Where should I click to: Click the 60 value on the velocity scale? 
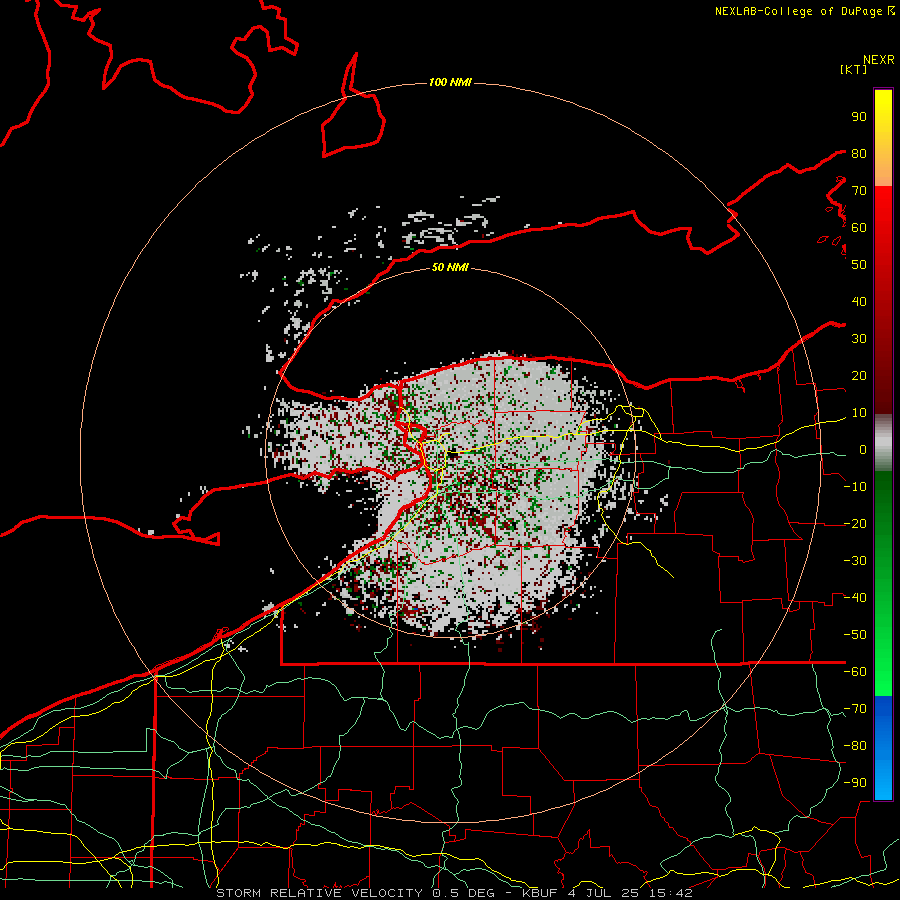859,228
